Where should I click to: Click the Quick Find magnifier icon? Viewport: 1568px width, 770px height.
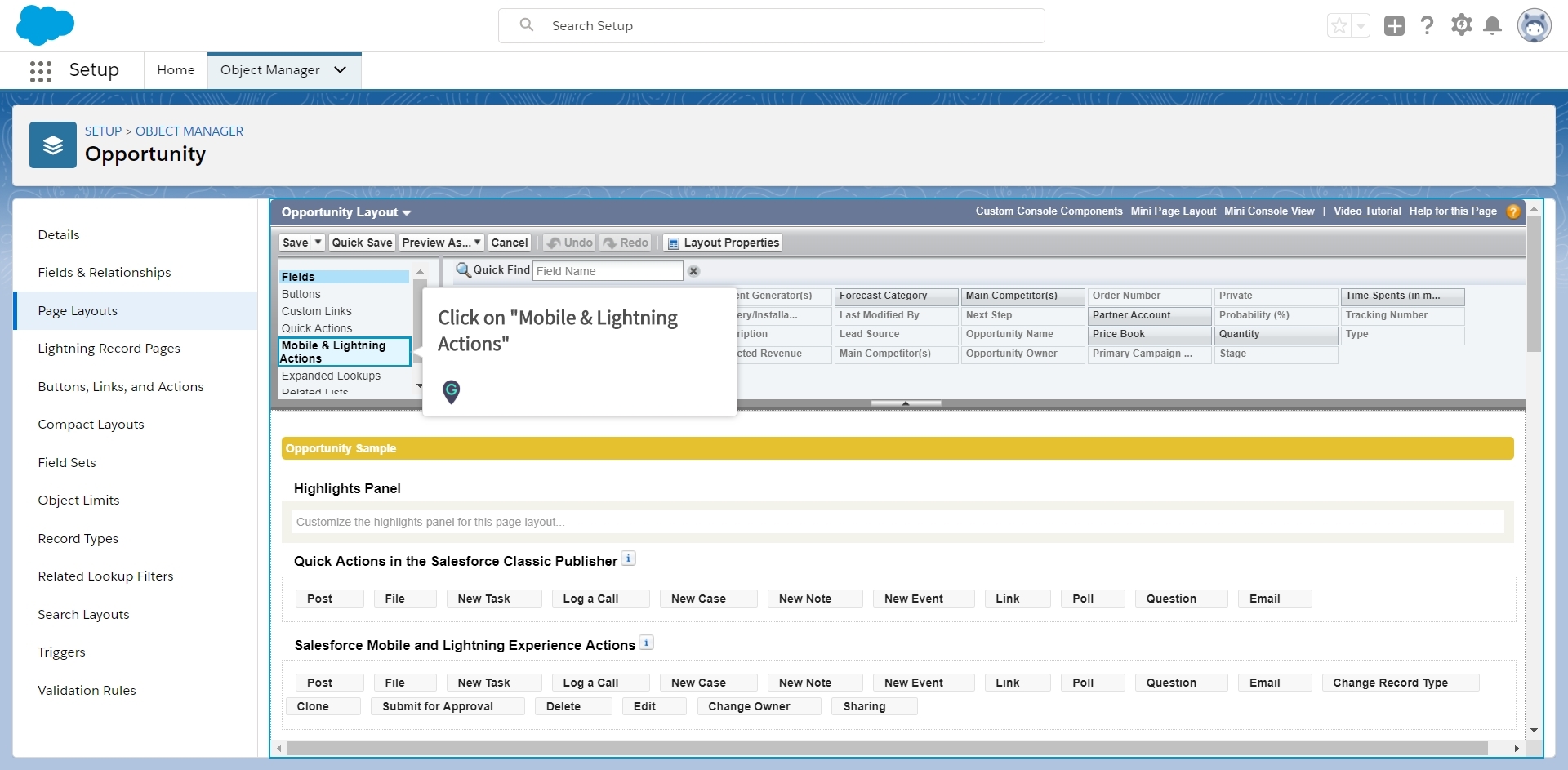click(x=463, y=270)
